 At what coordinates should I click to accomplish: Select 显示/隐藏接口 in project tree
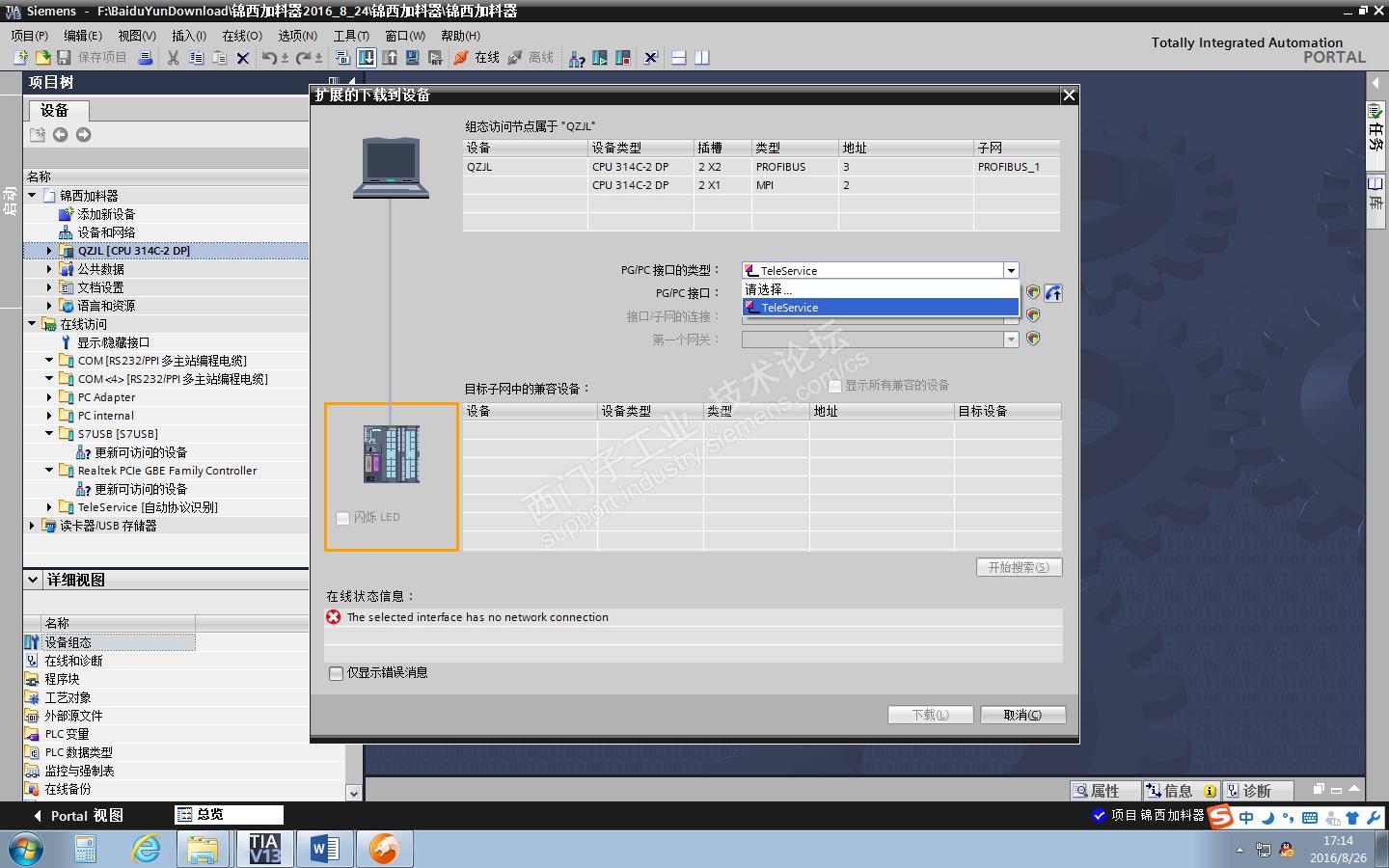point(113,342)
